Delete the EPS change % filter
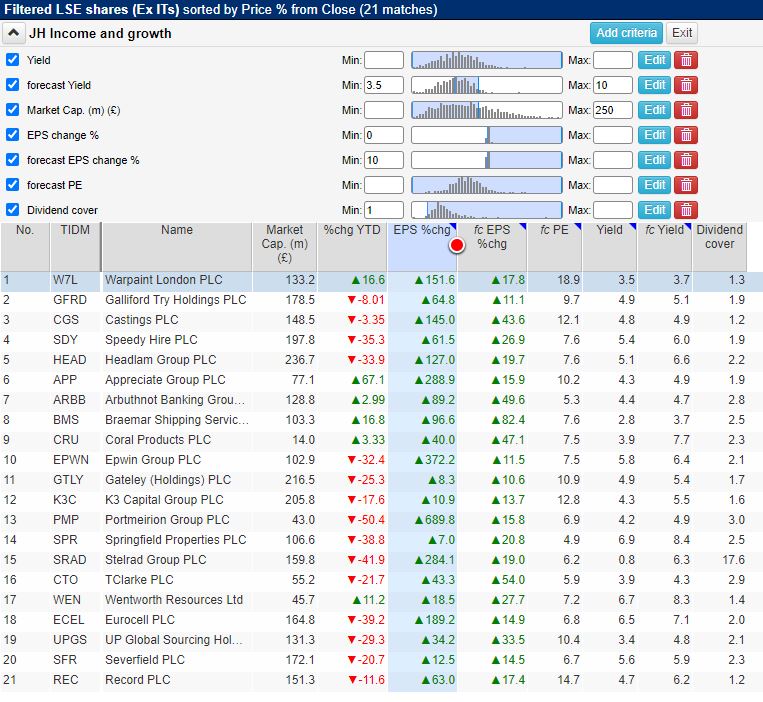Image resolution: width=763 pixels, height=702 pixels. (685, 135)
